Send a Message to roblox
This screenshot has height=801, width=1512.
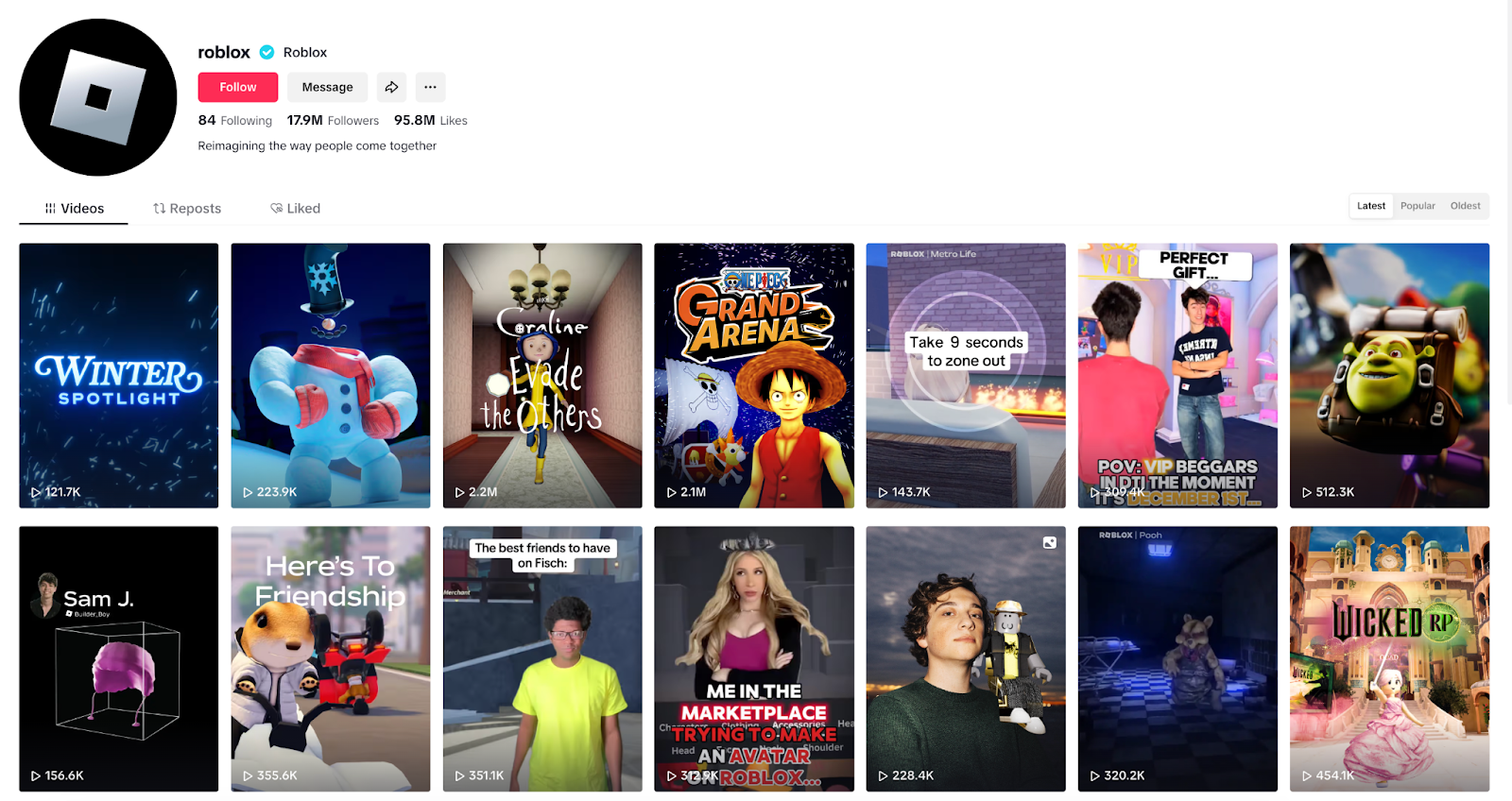click(327, 87)
